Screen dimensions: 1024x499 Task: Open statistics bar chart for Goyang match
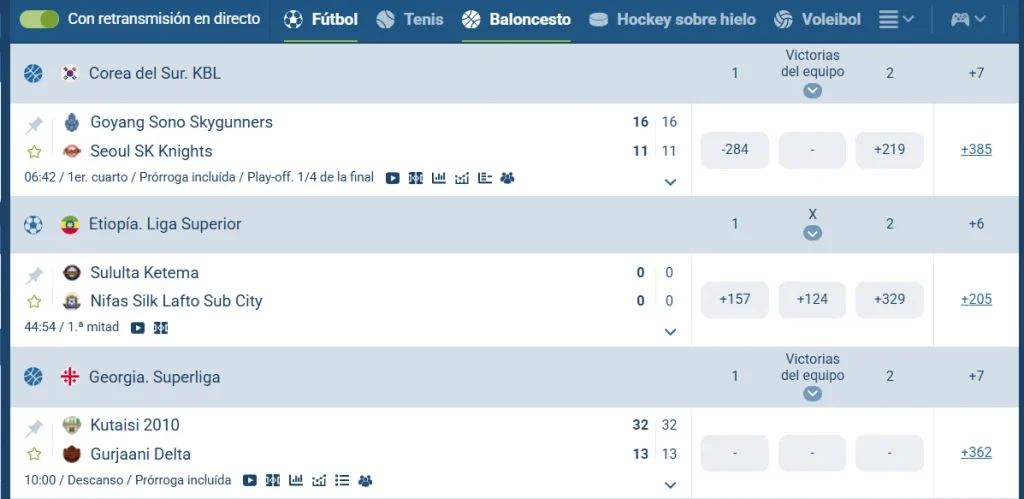click(439, 178)
